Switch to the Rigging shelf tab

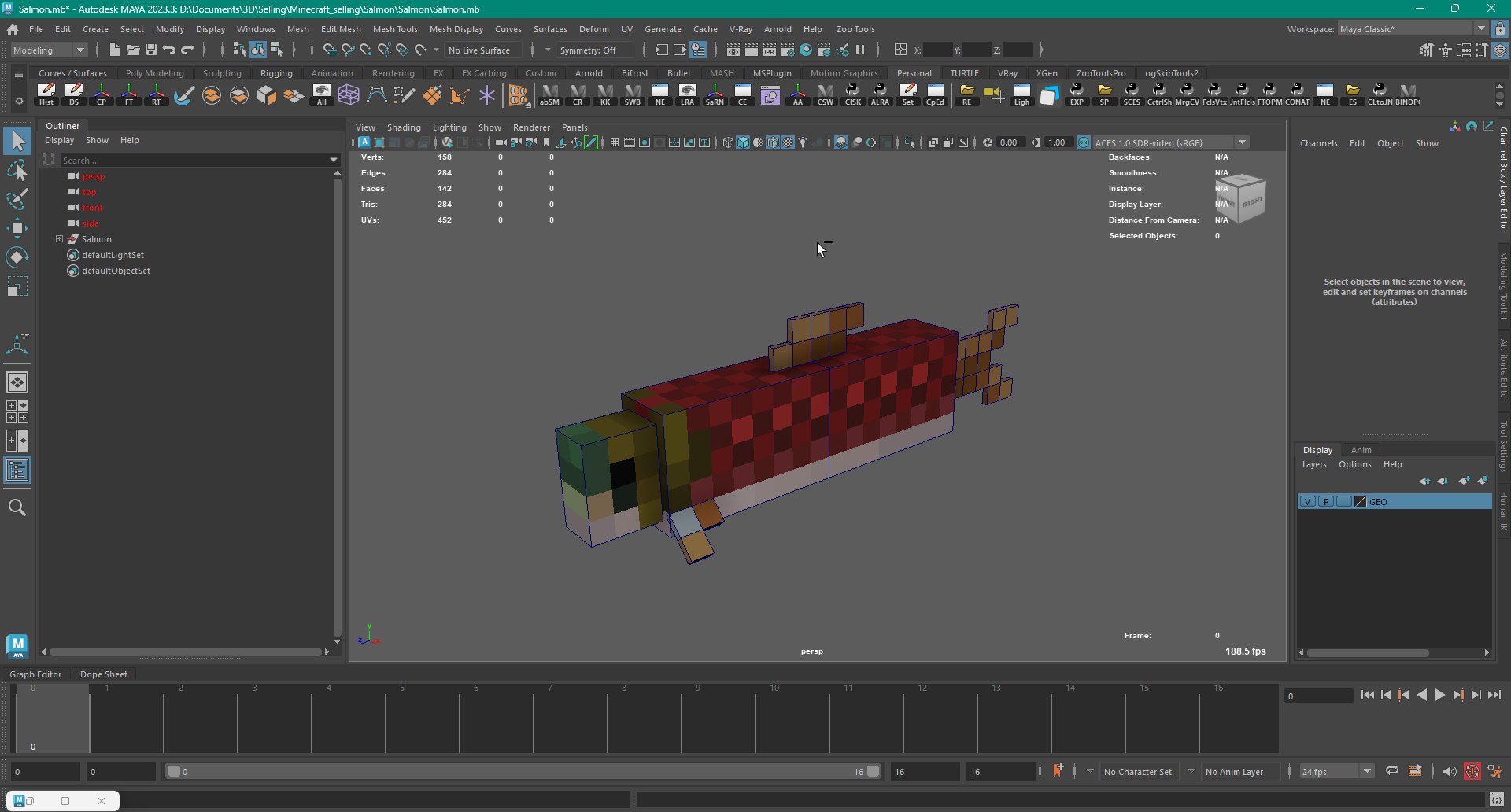tap(276, 73)
